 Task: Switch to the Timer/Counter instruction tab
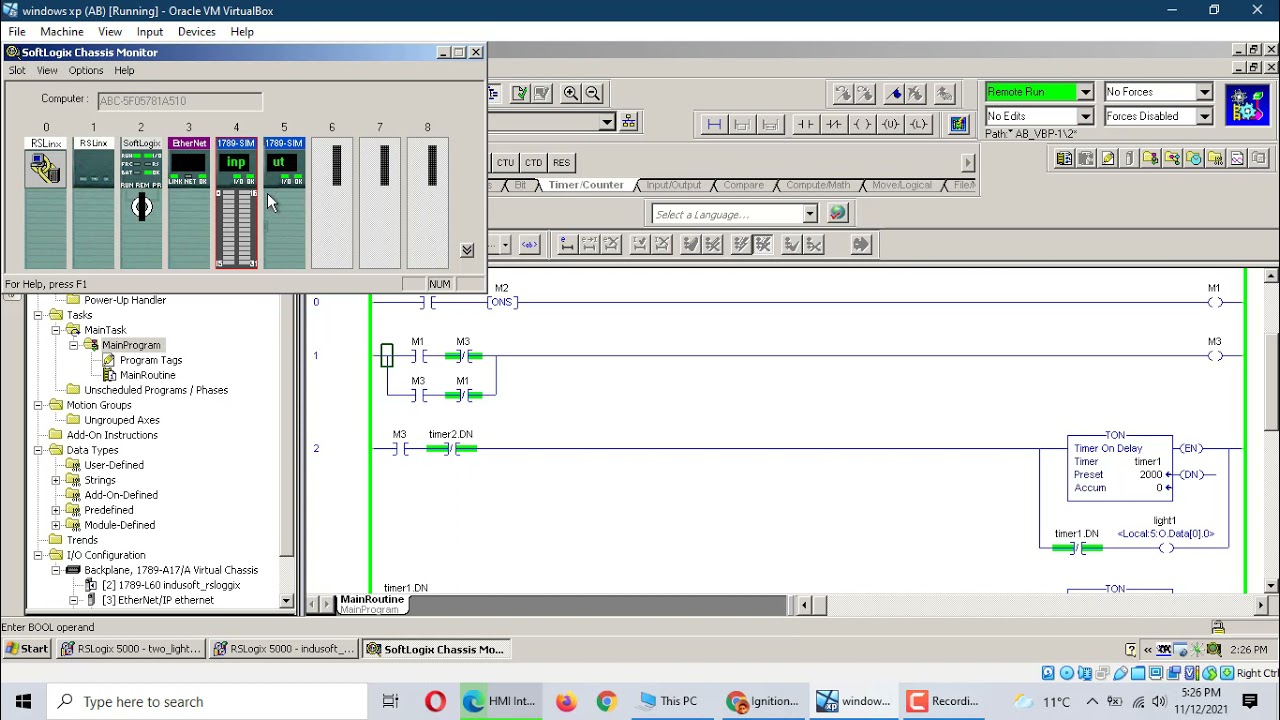(x=586, y=185)
